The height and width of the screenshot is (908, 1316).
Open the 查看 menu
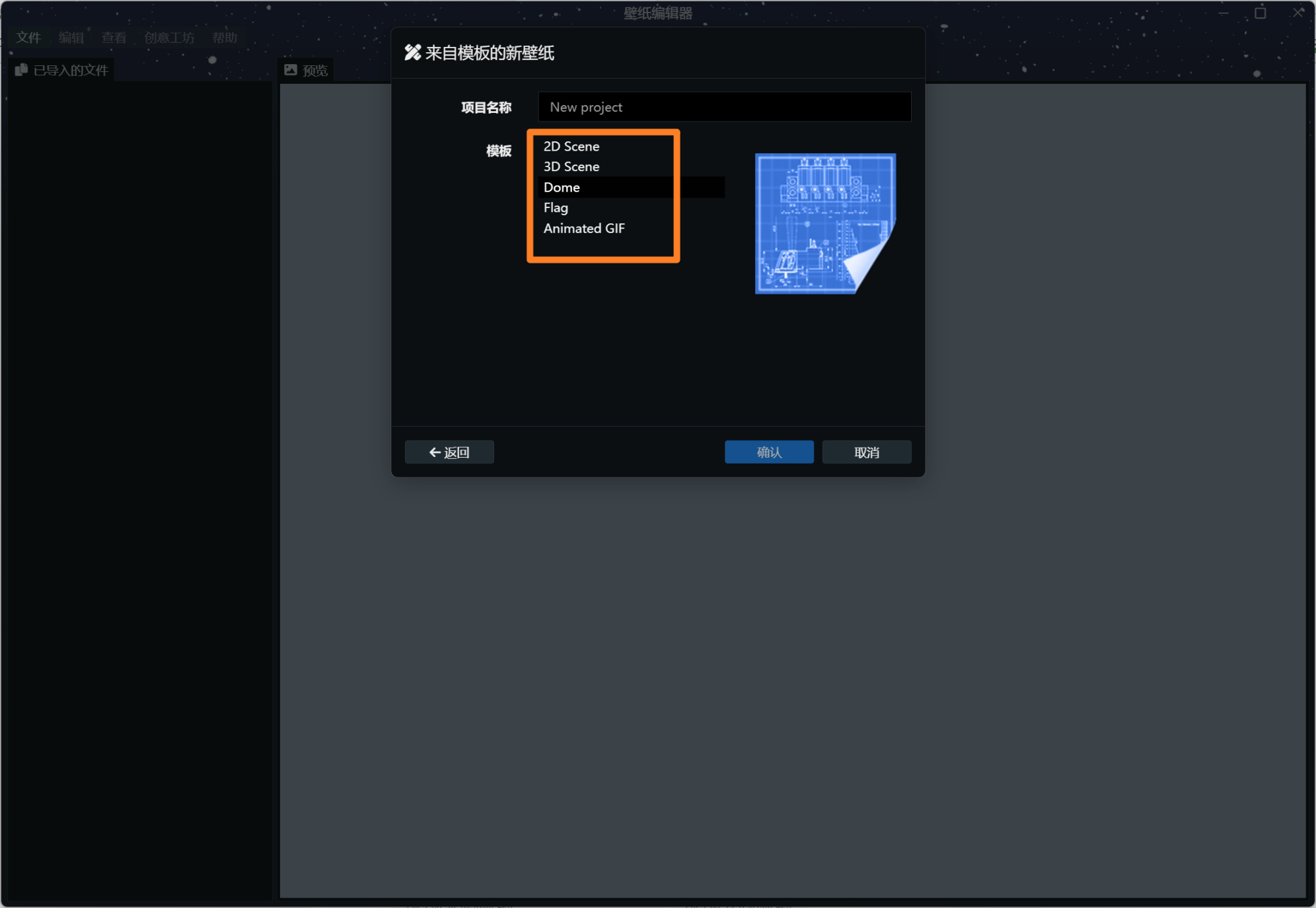(114, 38)
